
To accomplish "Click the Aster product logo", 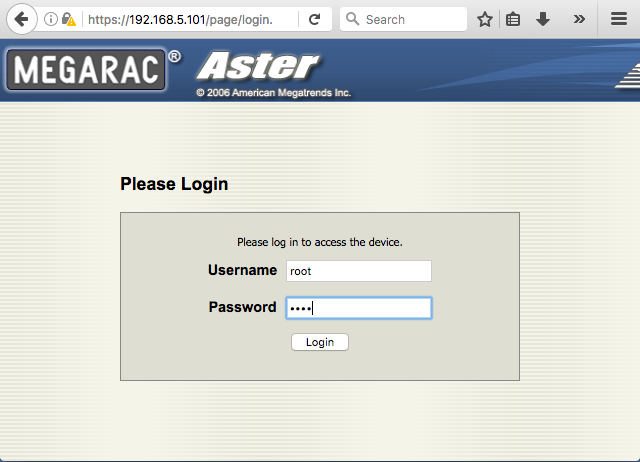I will [258, 66].
